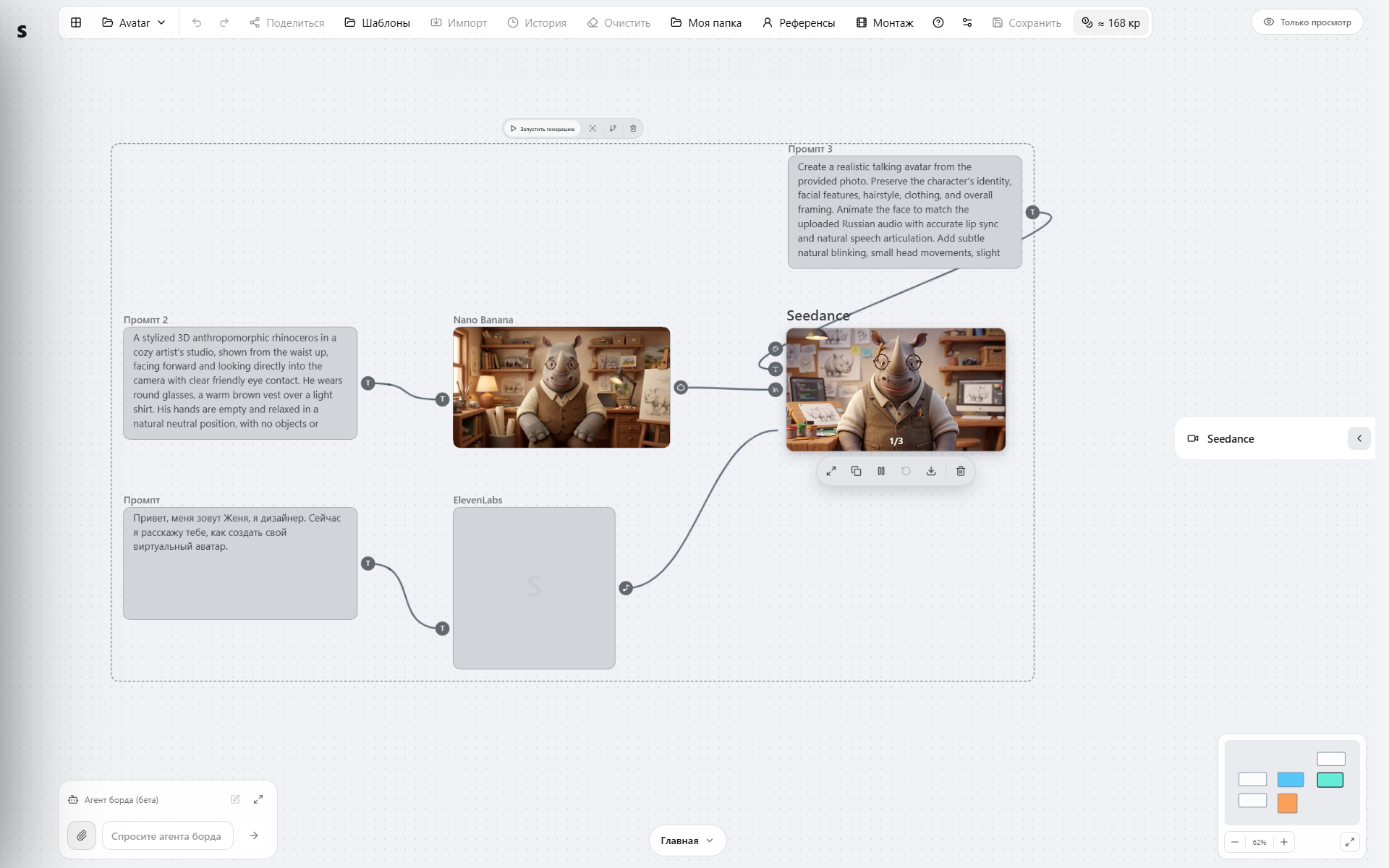Zoom in with plus button
This screenshot has height=868, width=1389.
(x=1284, y=842)
